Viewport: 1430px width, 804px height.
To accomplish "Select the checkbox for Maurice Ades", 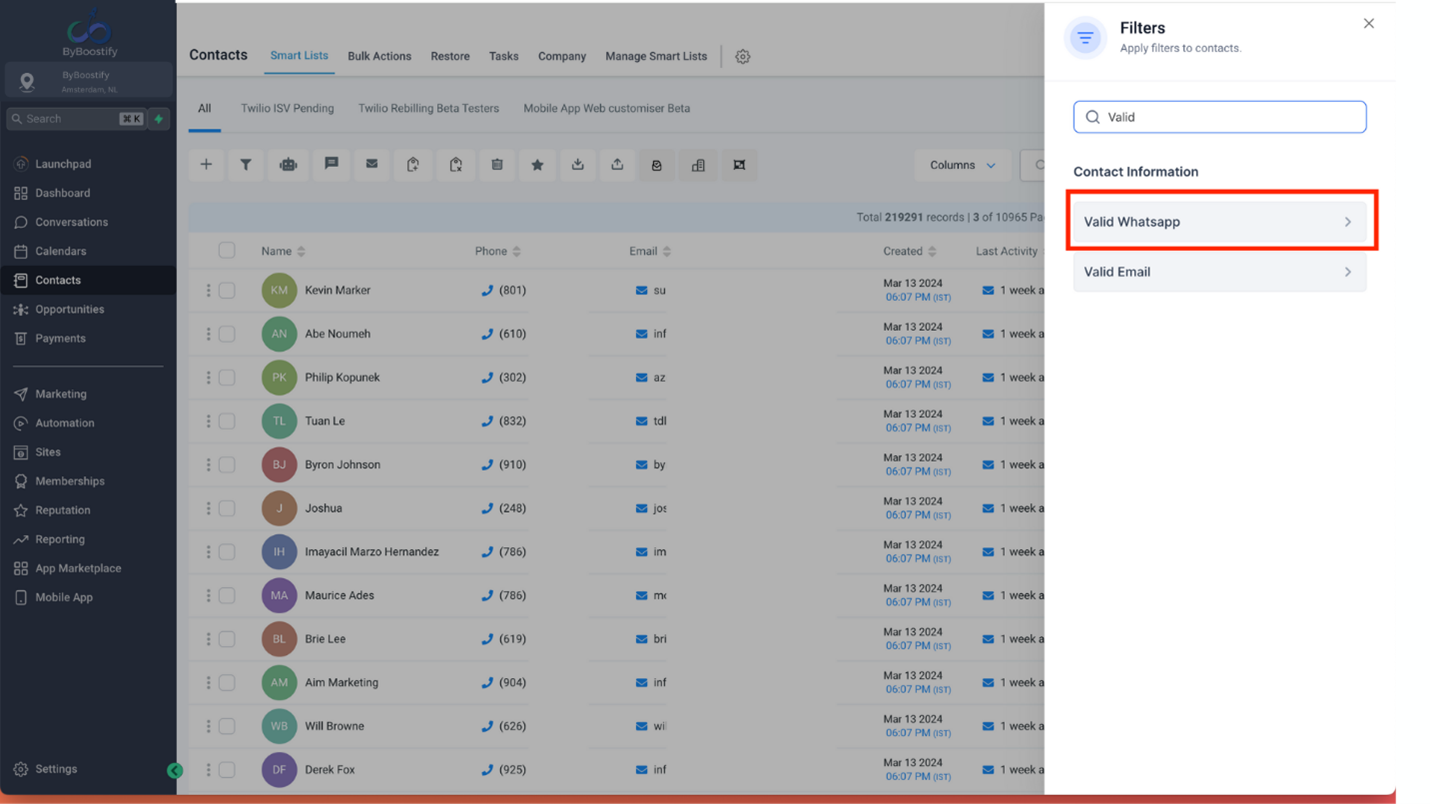I will click(x=227, y=595).
